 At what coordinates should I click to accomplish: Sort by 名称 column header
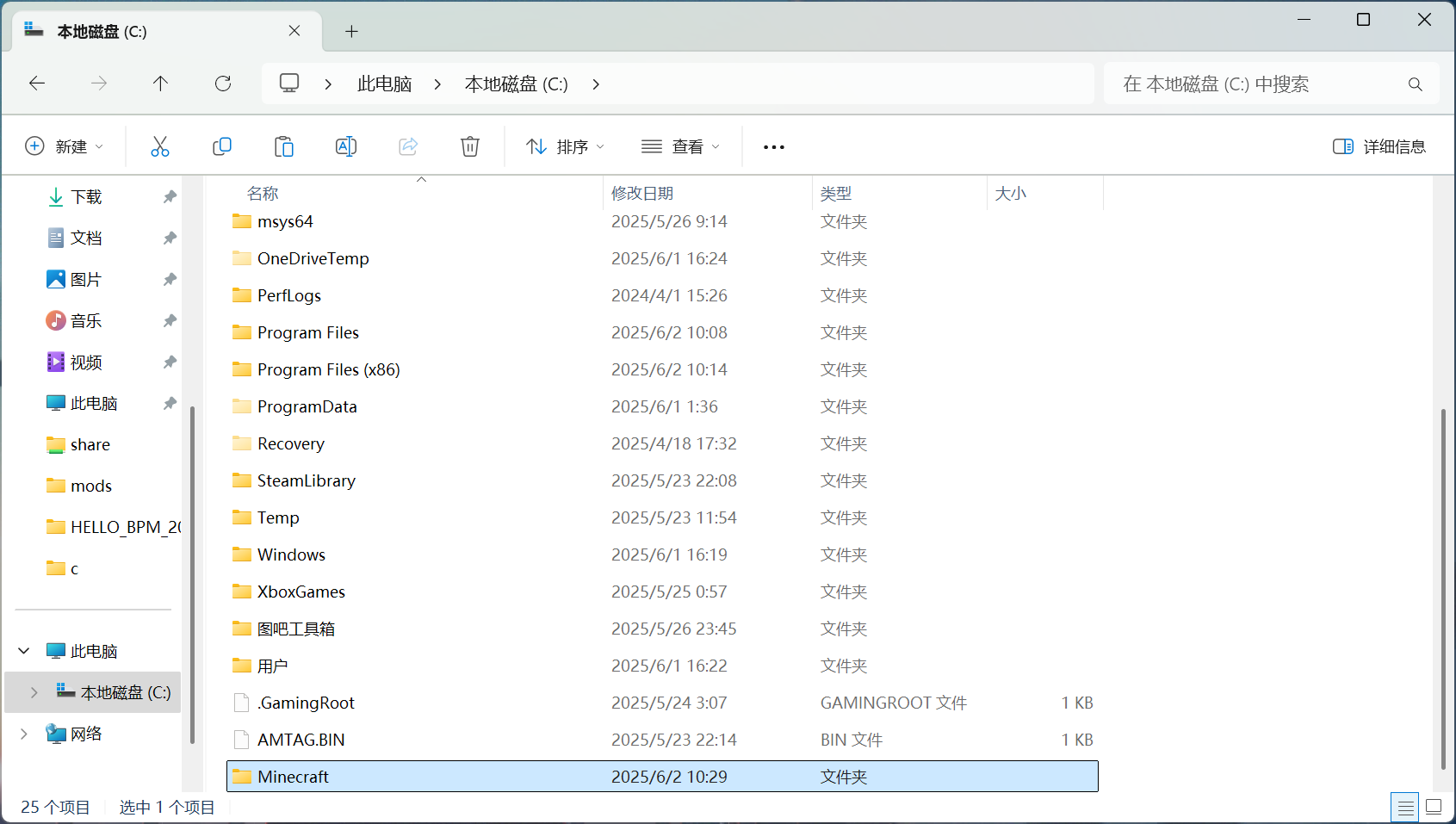pyautogui.click(x=263, y=194)
